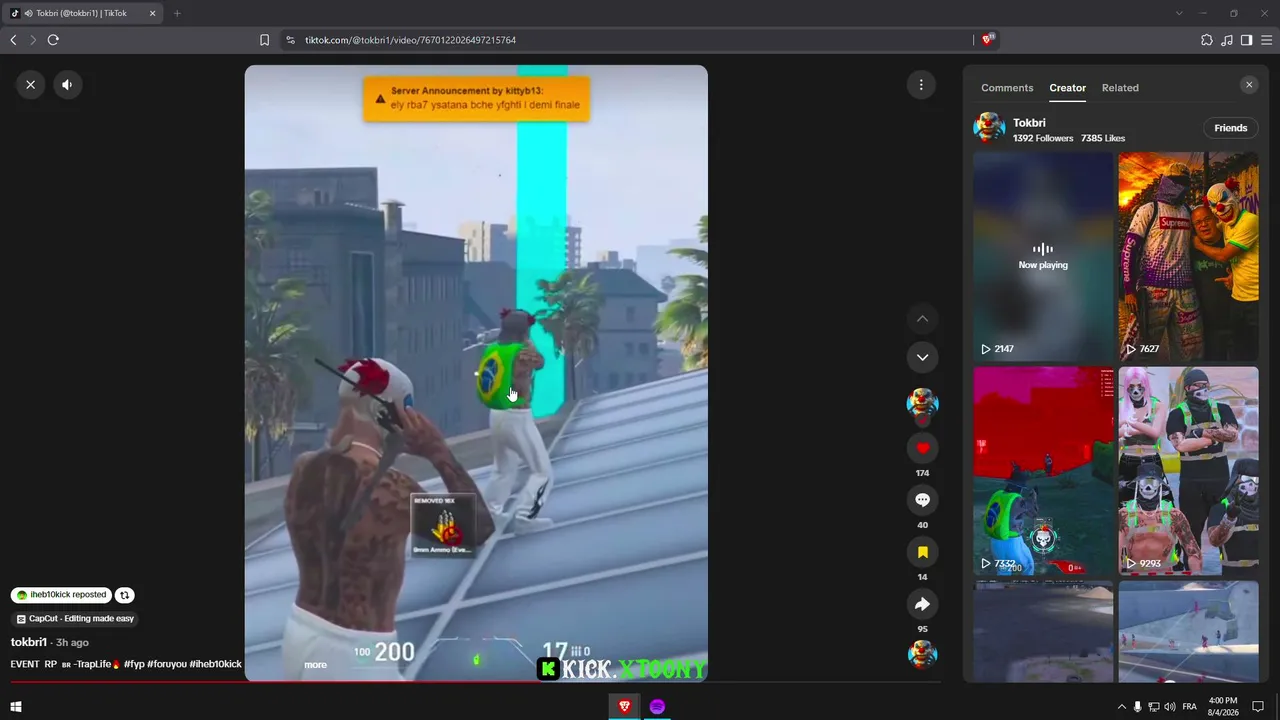Image resolution: width=1280 pixels, height=720 pixels.
Task: Select the Now playing video thumbnail
Action: (x=1043, y=256)
